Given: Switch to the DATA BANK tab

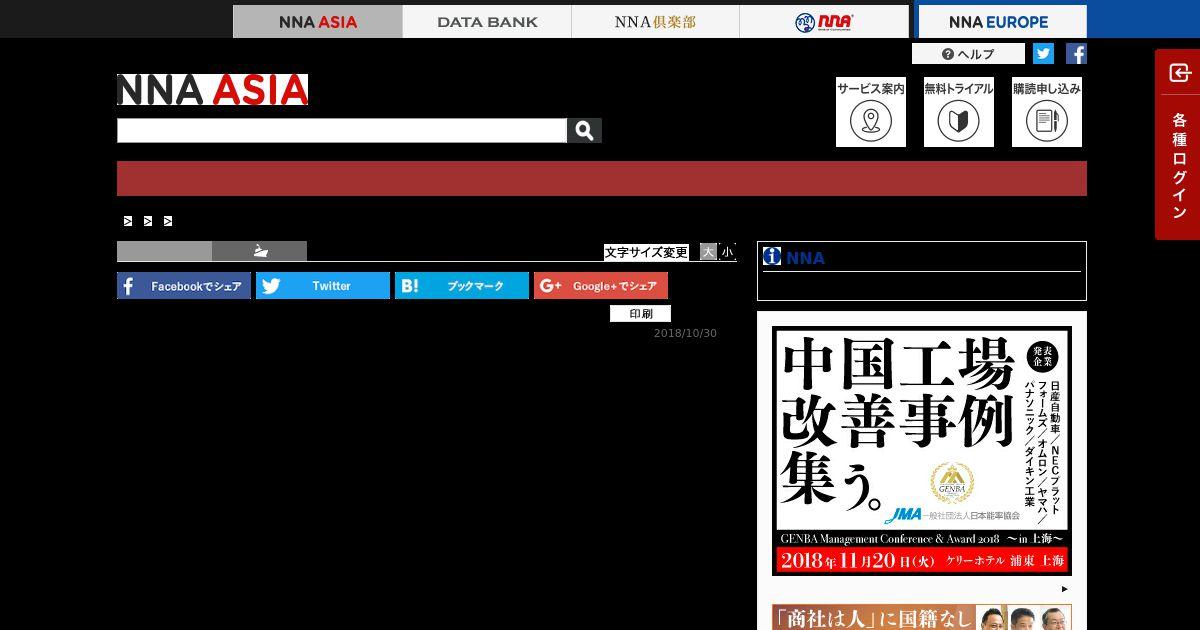Looking at the screenshot, I should point(487,21).
